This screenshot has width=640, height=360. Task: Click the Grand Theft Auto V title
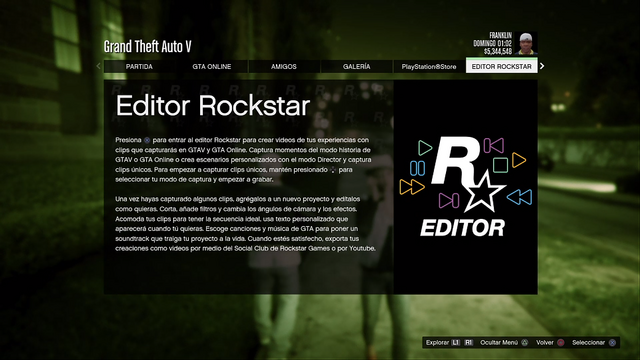pyautogui.click(x=147, y=47)
